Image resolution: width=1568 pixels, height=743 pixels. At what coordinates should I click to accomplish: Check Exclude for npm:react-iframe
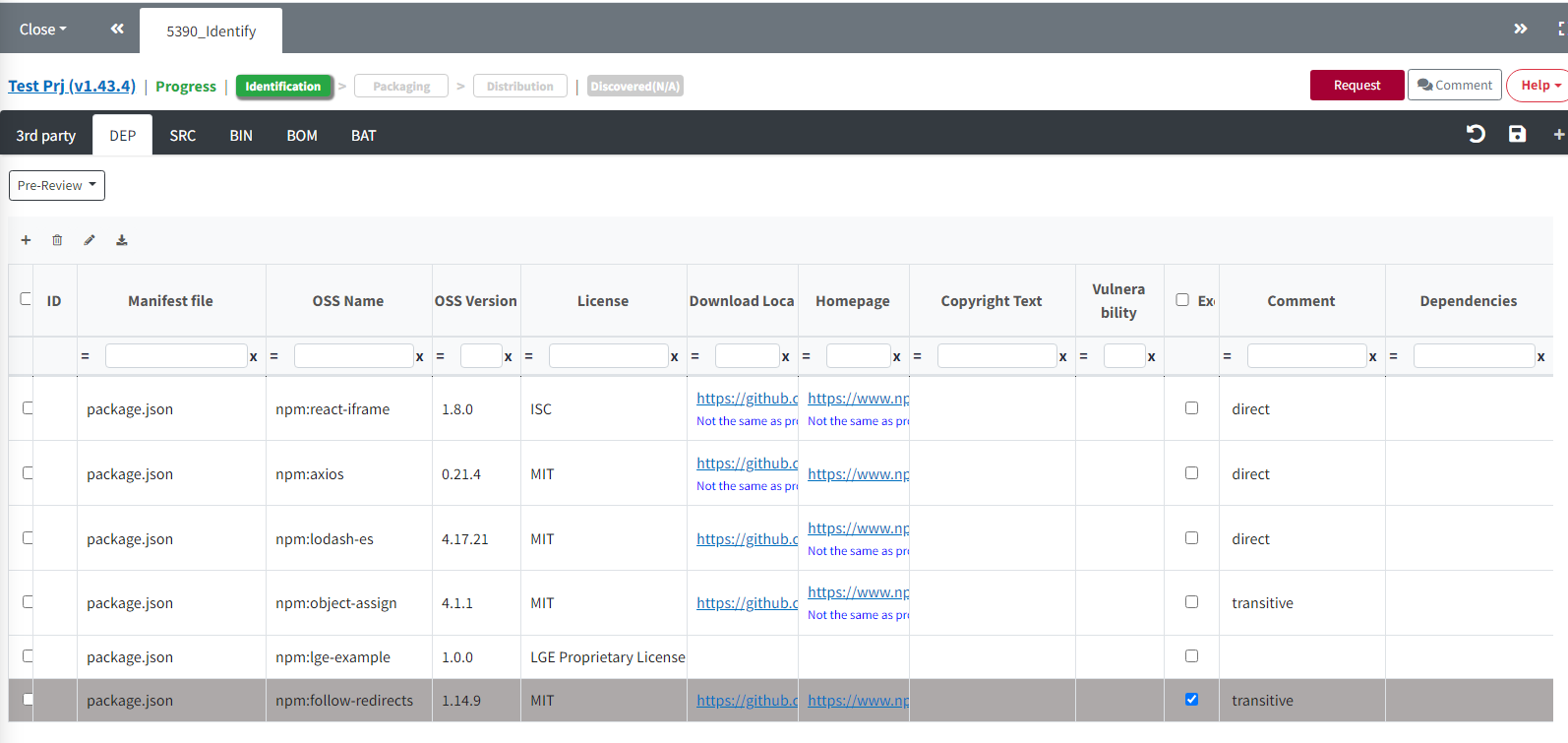1191,407
